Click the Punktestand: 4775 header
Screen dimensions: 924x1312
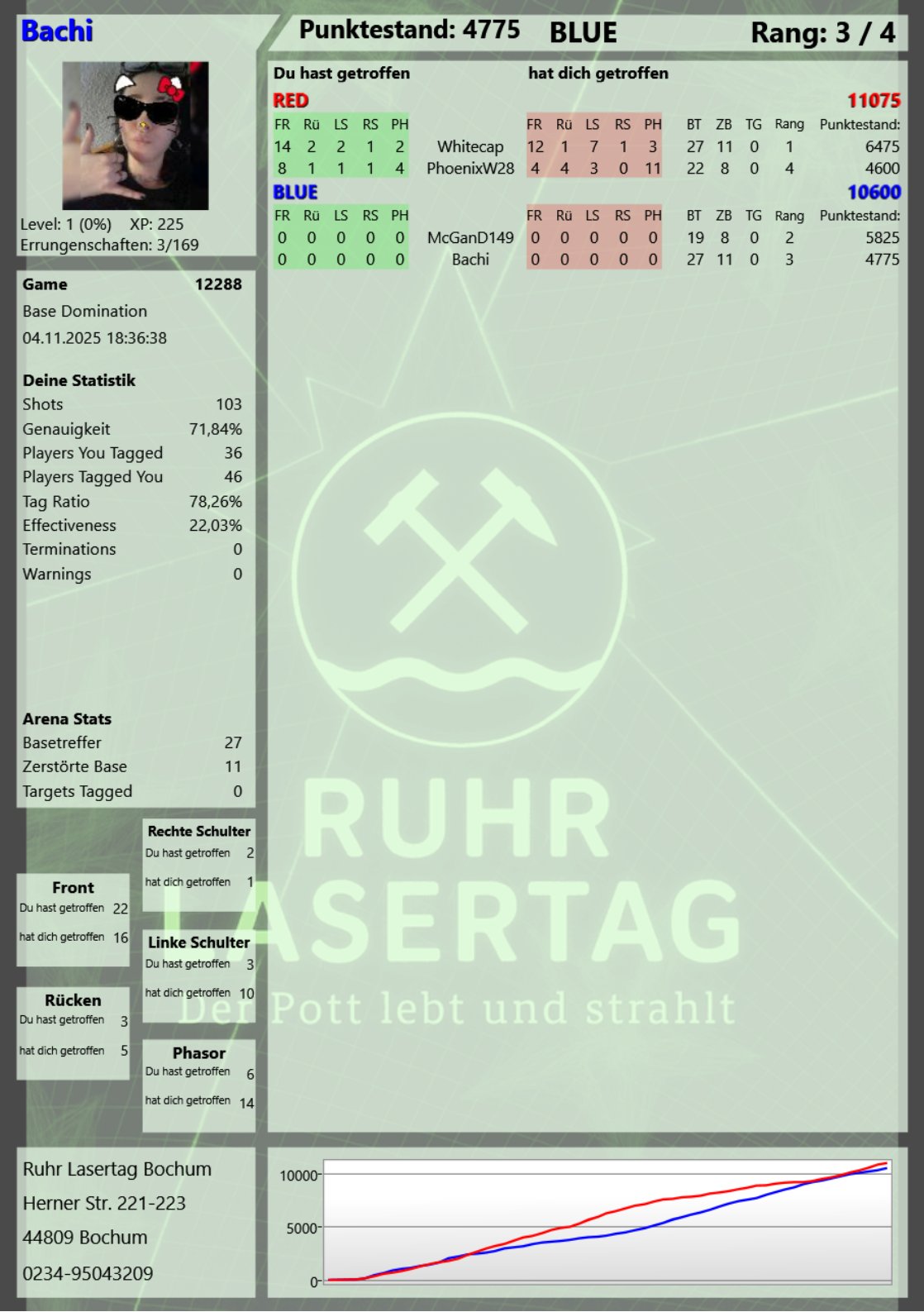[x=409, y=31]
